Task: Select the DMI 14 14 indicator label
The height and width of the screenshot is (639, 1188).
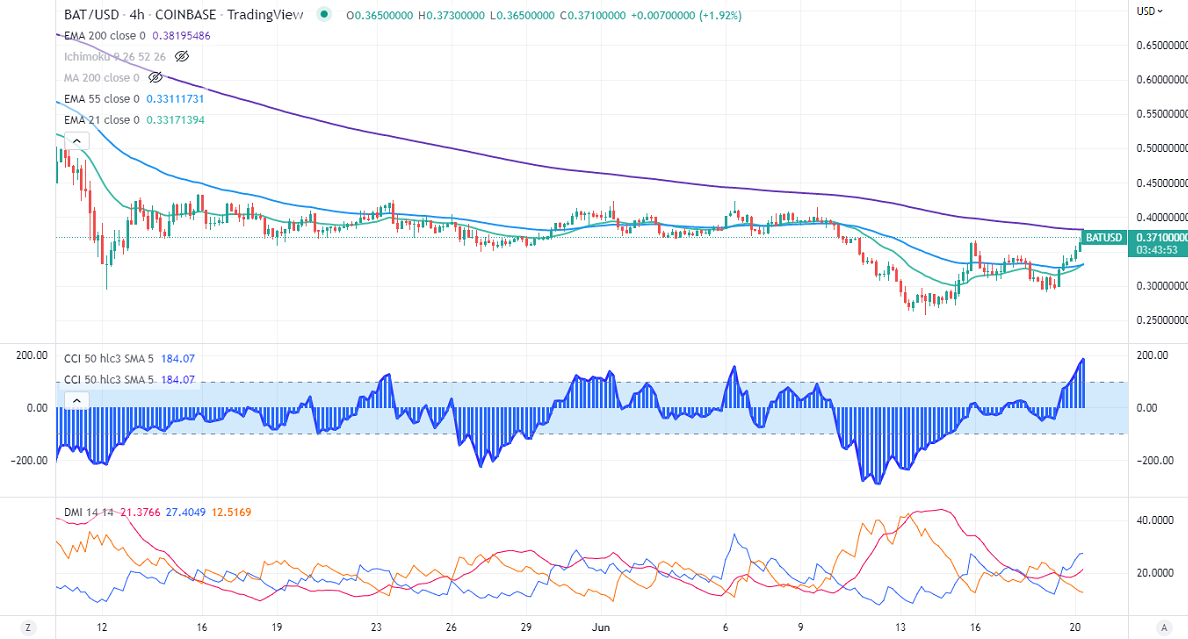Action: click(89, 512)
